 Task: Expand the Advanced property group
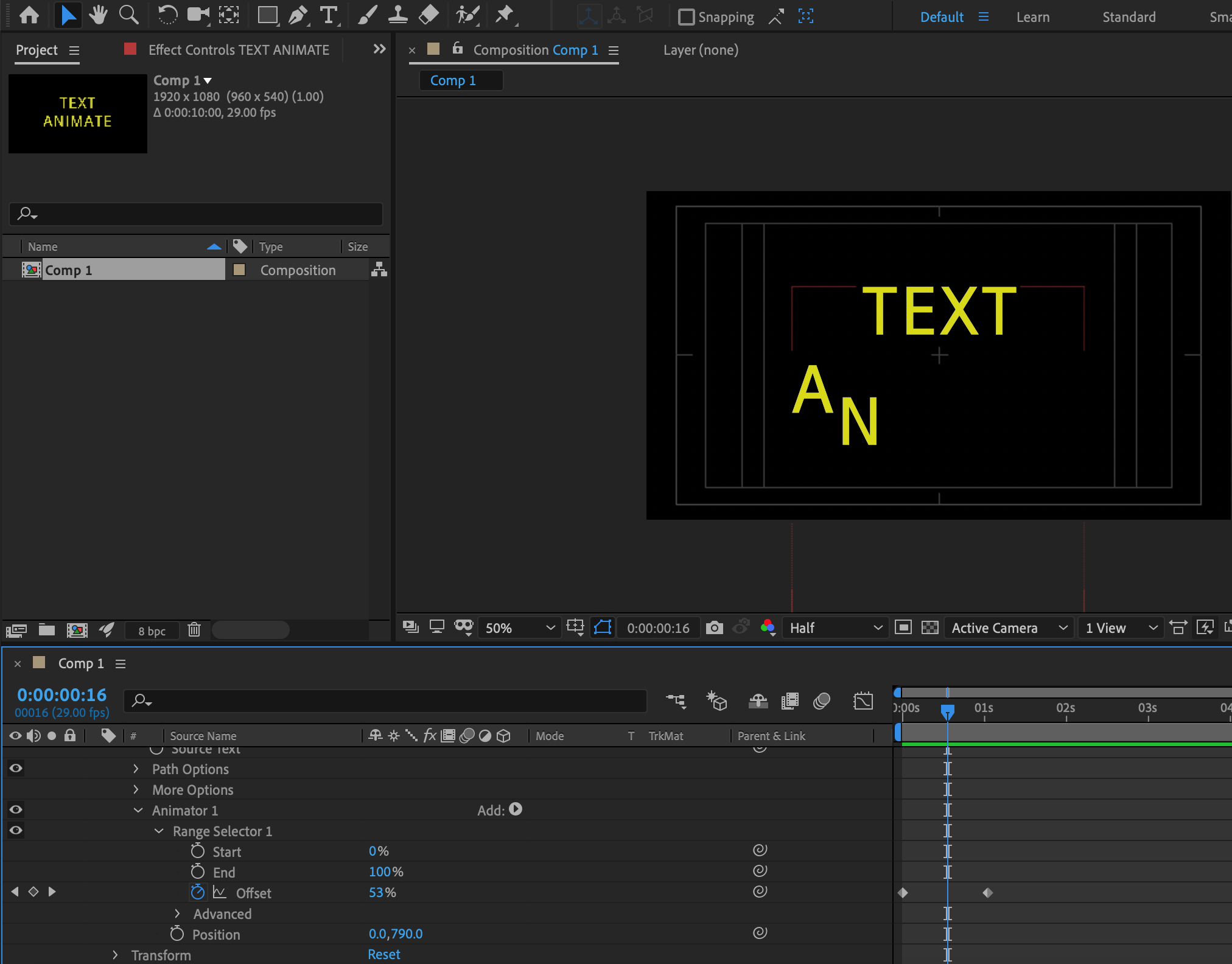177,913
